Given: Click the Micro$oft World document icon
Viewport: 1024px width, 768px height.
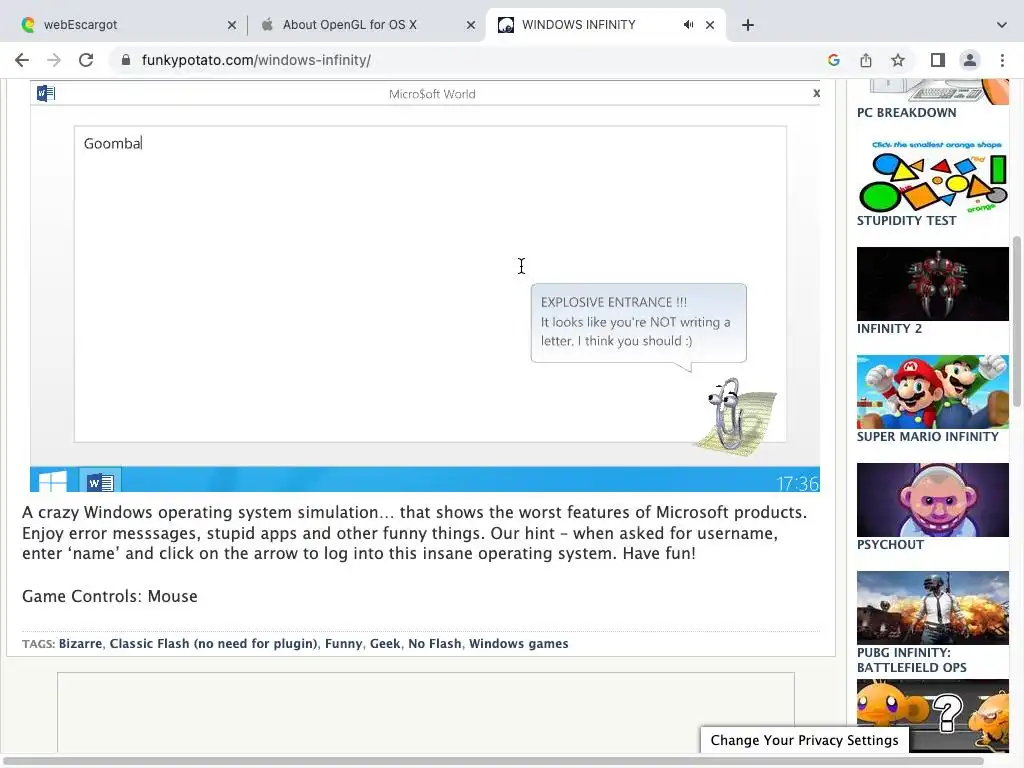Looking at the screenshot, I should [46, 93].
